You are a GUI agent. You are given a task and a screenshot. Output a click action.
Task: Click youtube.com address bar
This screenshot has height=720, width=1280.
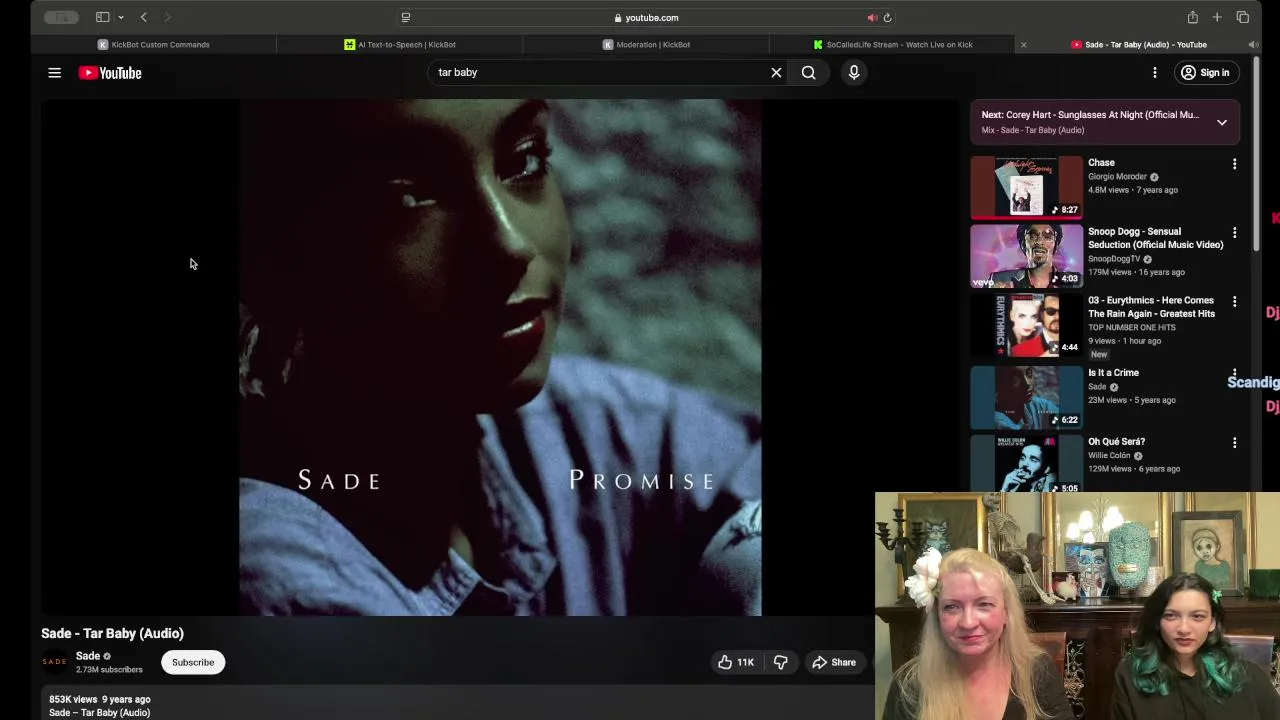click(646, 17)
